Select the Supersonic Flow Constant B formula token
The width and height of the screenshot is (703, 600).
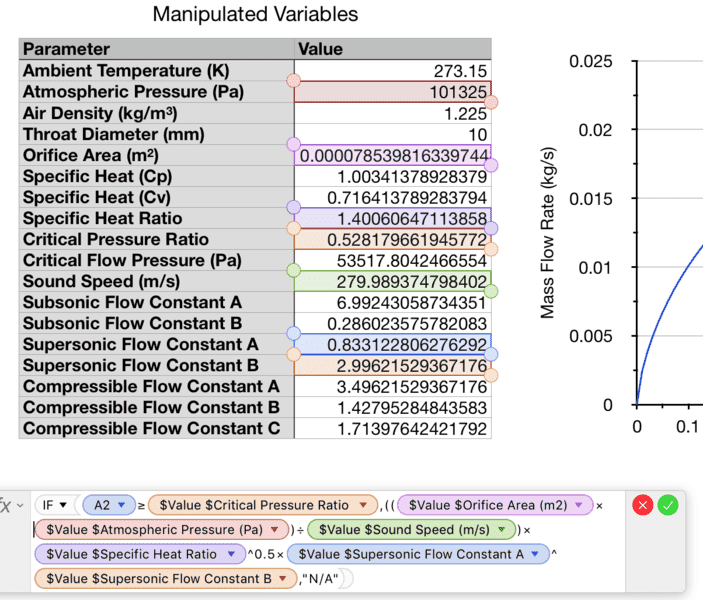[158, 577]
